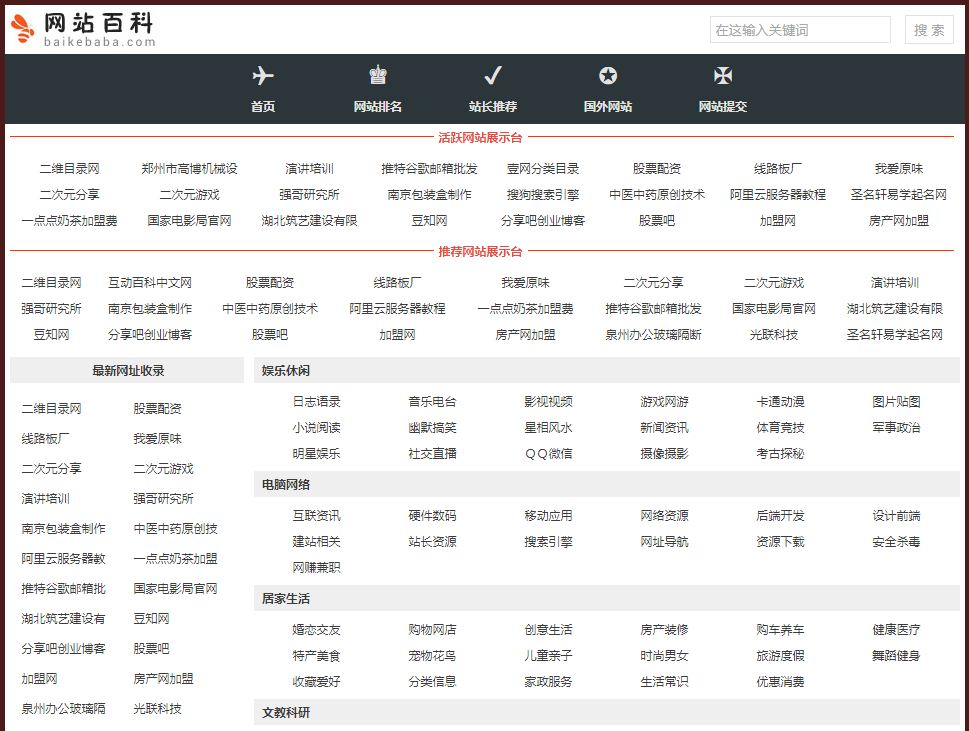Click the airplane icon above 首页
This screenshot has height=731, width=969.
(263, 75)
